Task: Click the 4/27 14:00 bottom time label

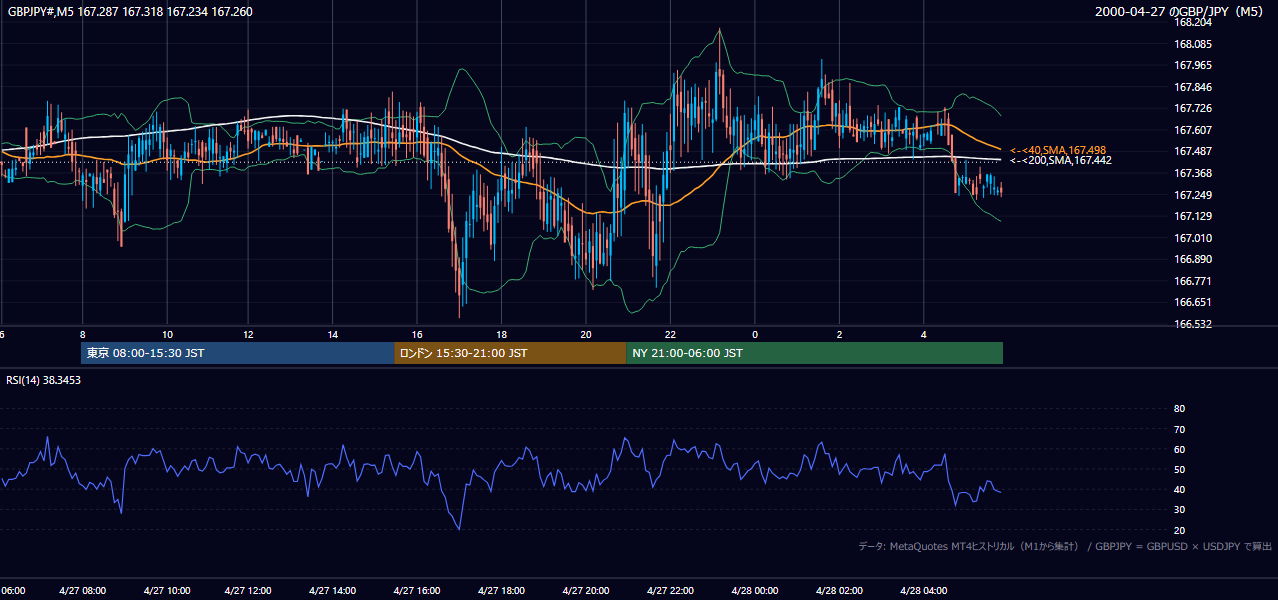Action: (334, 590)
